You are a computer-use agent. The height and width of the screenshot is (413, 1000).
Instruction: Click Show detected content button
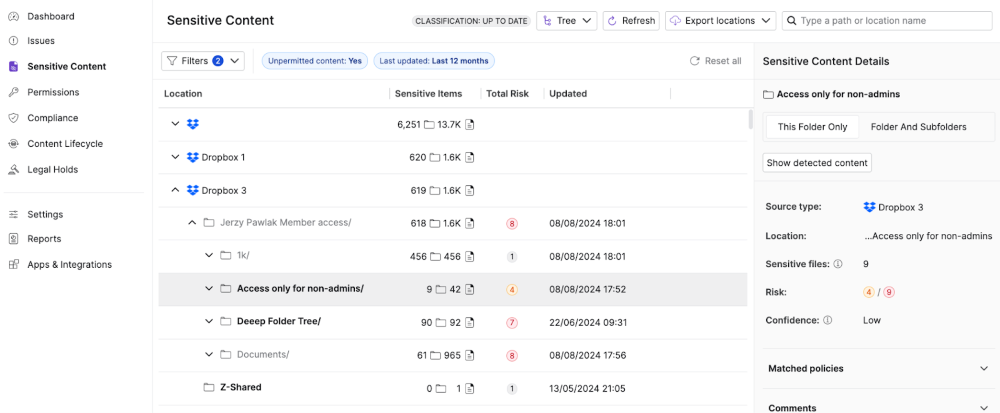pyautogui.click(x=817, y=163)
